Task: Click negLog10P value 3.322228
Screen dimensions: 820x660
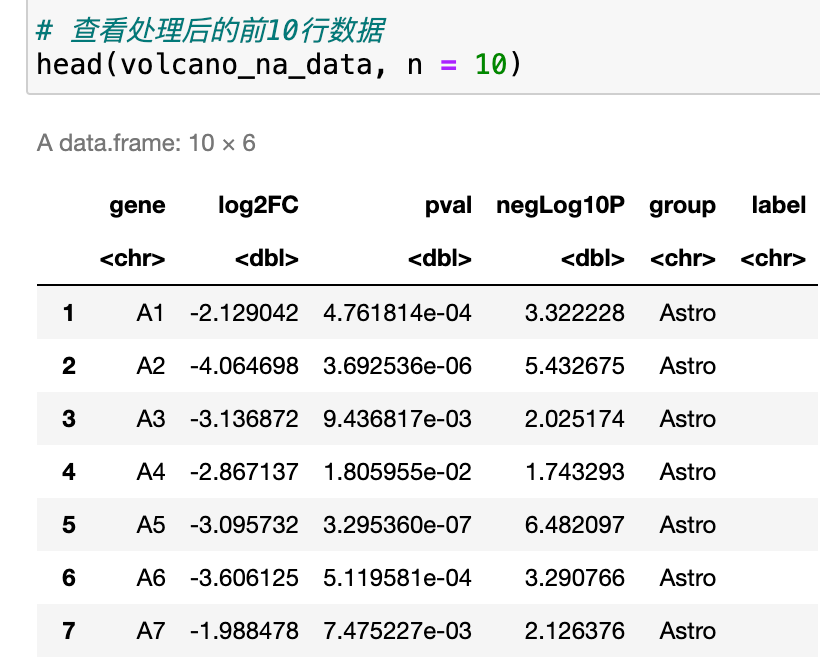Action: (575, 313)
